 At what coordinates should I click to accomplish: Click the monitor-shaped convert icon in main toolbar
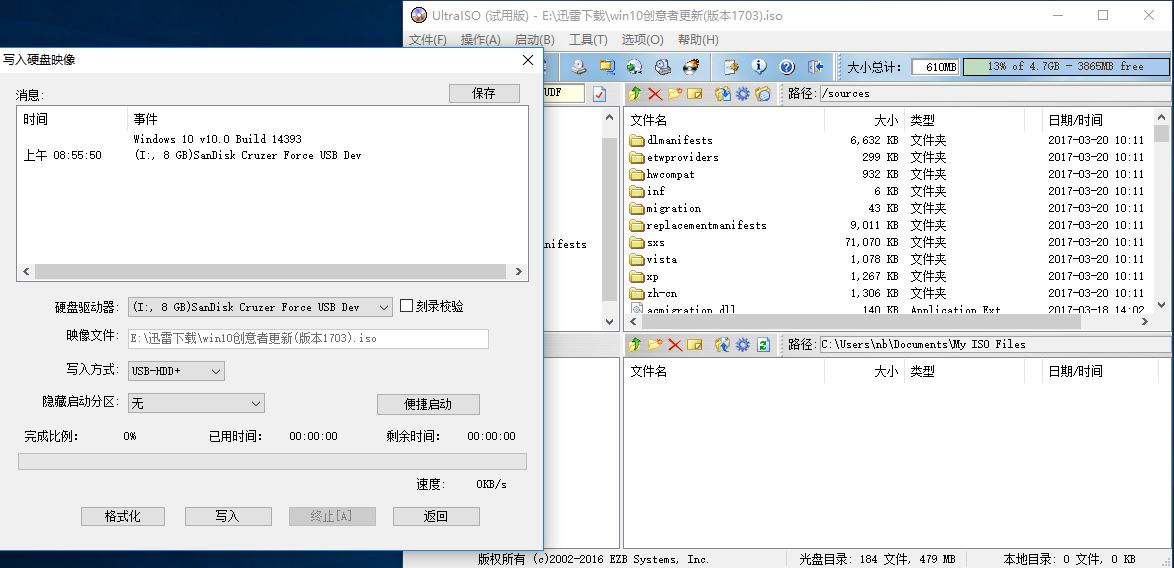[606, 67]
